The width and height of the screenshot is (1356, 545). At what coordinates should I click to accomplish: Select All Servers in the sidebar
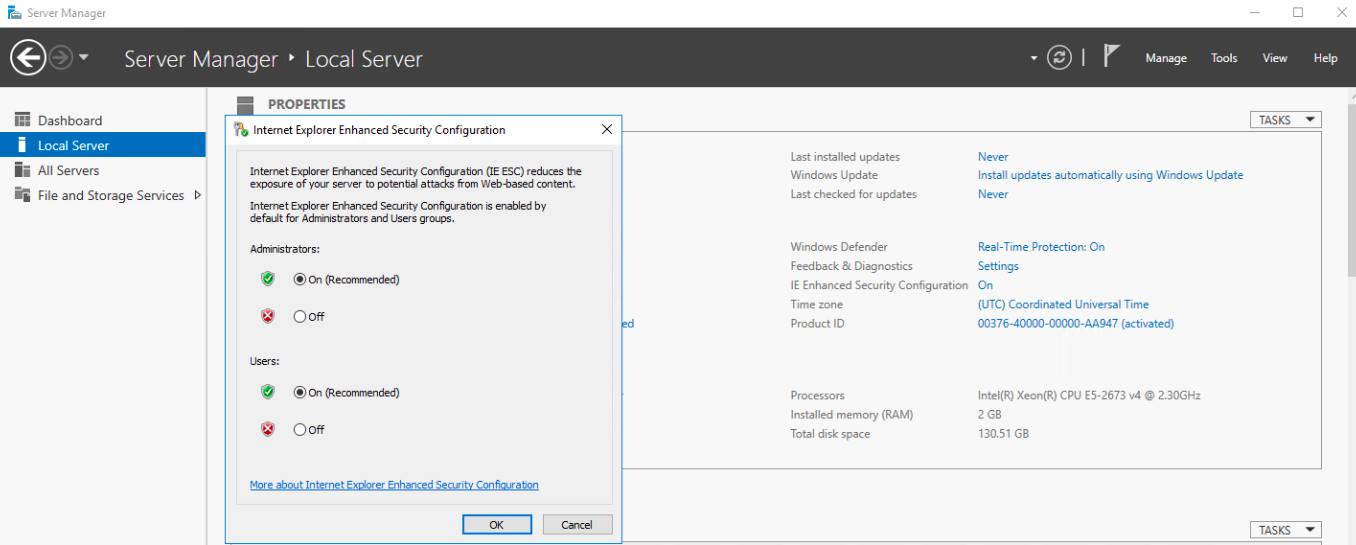pos(103,170)
